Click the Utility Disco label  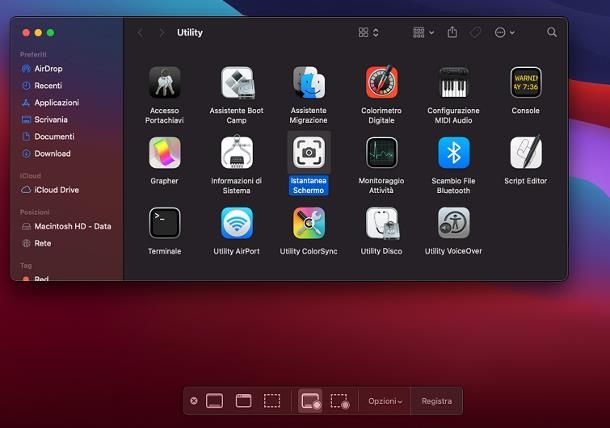(x=381, y=251)
